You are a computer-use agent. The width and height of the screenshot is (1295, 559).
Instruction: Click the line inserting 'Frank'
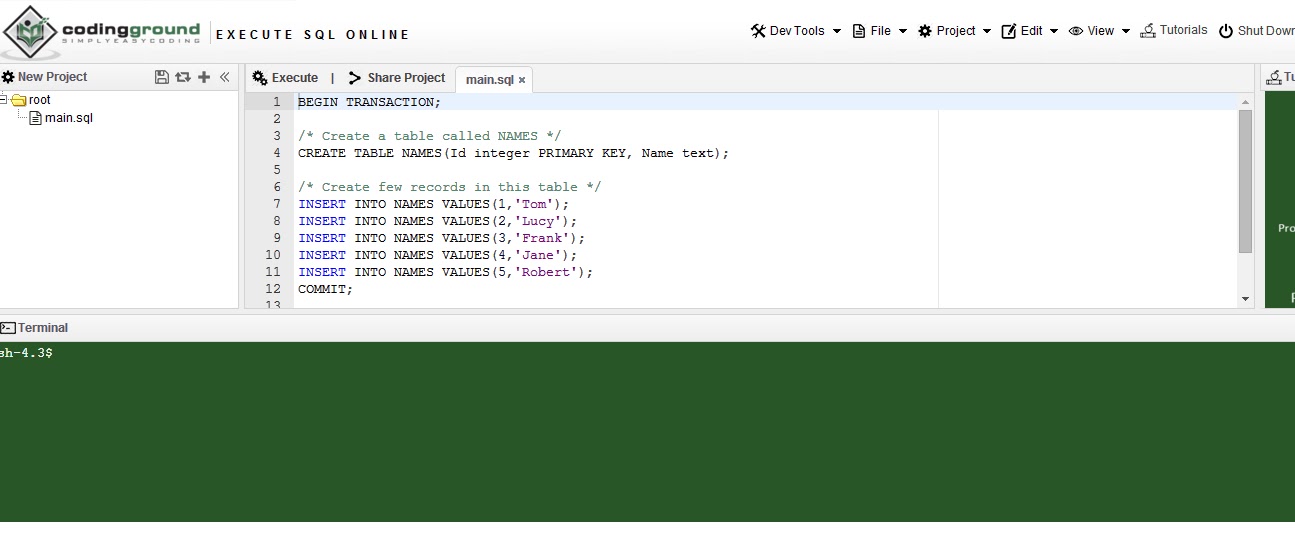point(441,238)
